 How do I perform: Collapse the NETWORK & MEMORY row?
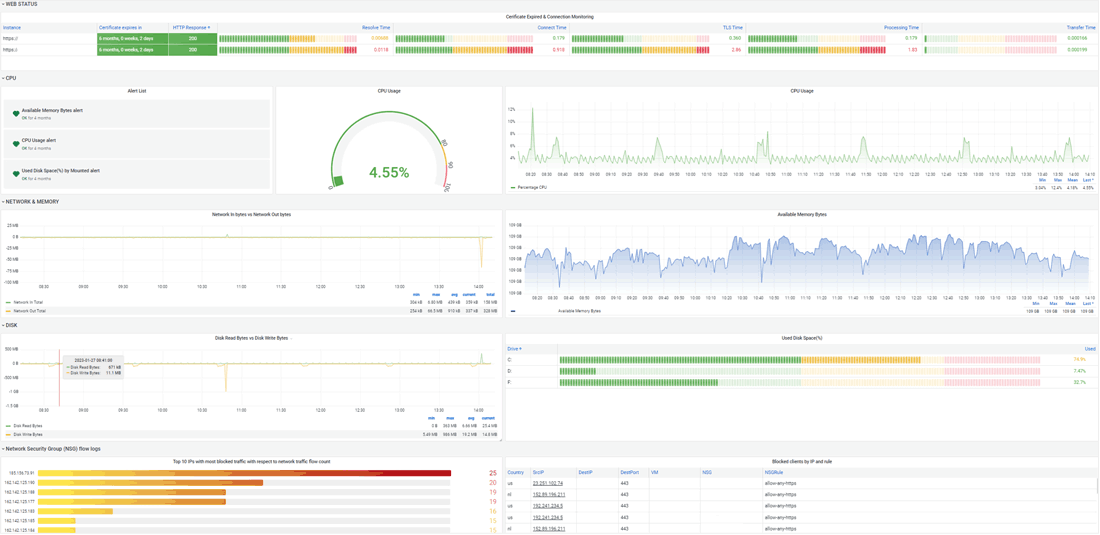click(x=32, y=202)
